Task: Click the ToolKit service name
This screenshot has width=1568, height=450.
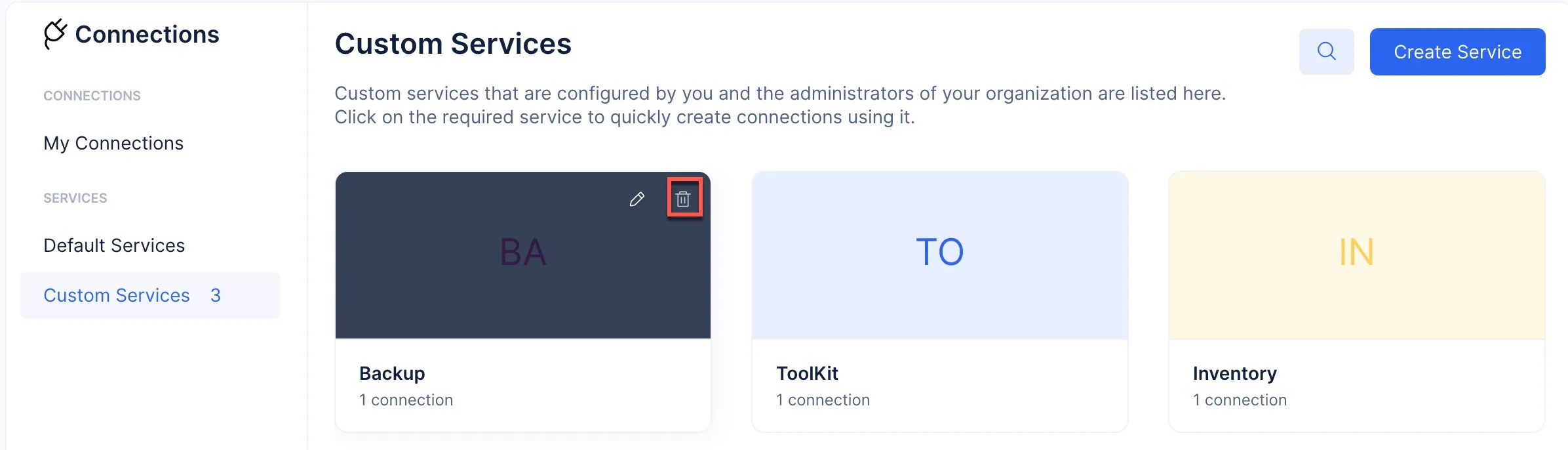Action: pyautogui.click(x=807, y=373)
